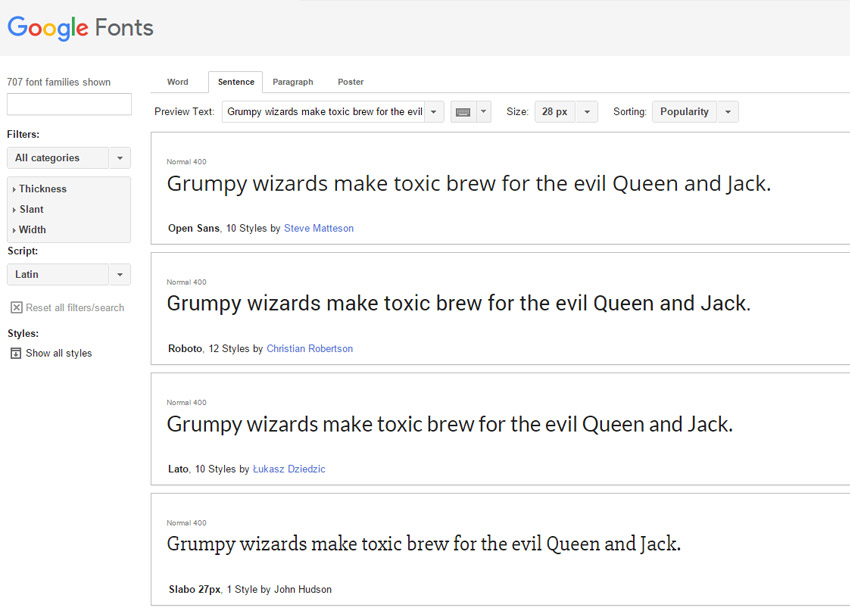Switch to the Paragraph tab
The image size is (850, 610).
coord(293,82)
